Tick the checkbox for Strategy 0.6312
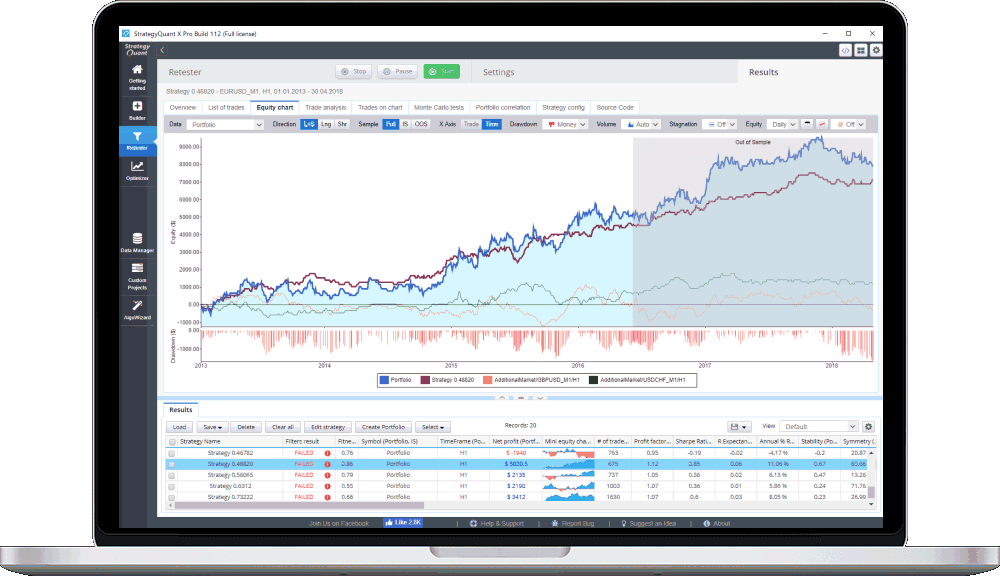The height and width of the screenshot is (576, 1000). click(172, 486)
